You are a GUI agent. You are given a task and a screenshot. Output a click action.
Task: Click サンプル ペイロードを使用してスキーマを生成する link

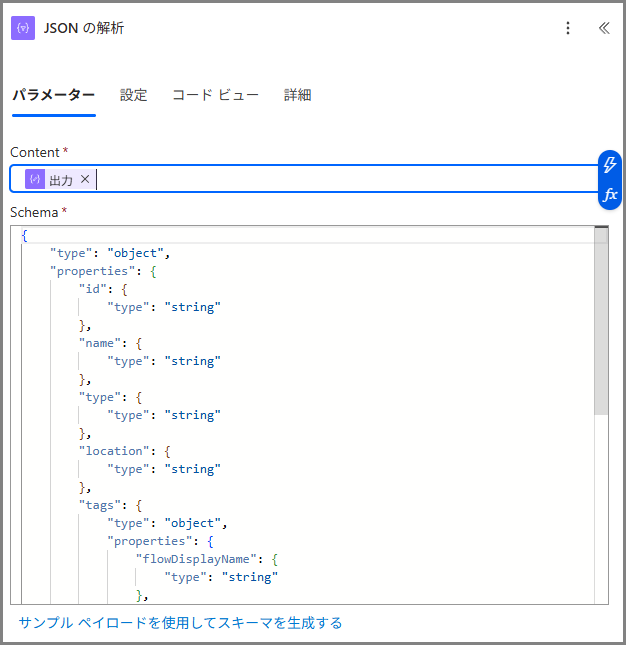(x=180, y=623)
